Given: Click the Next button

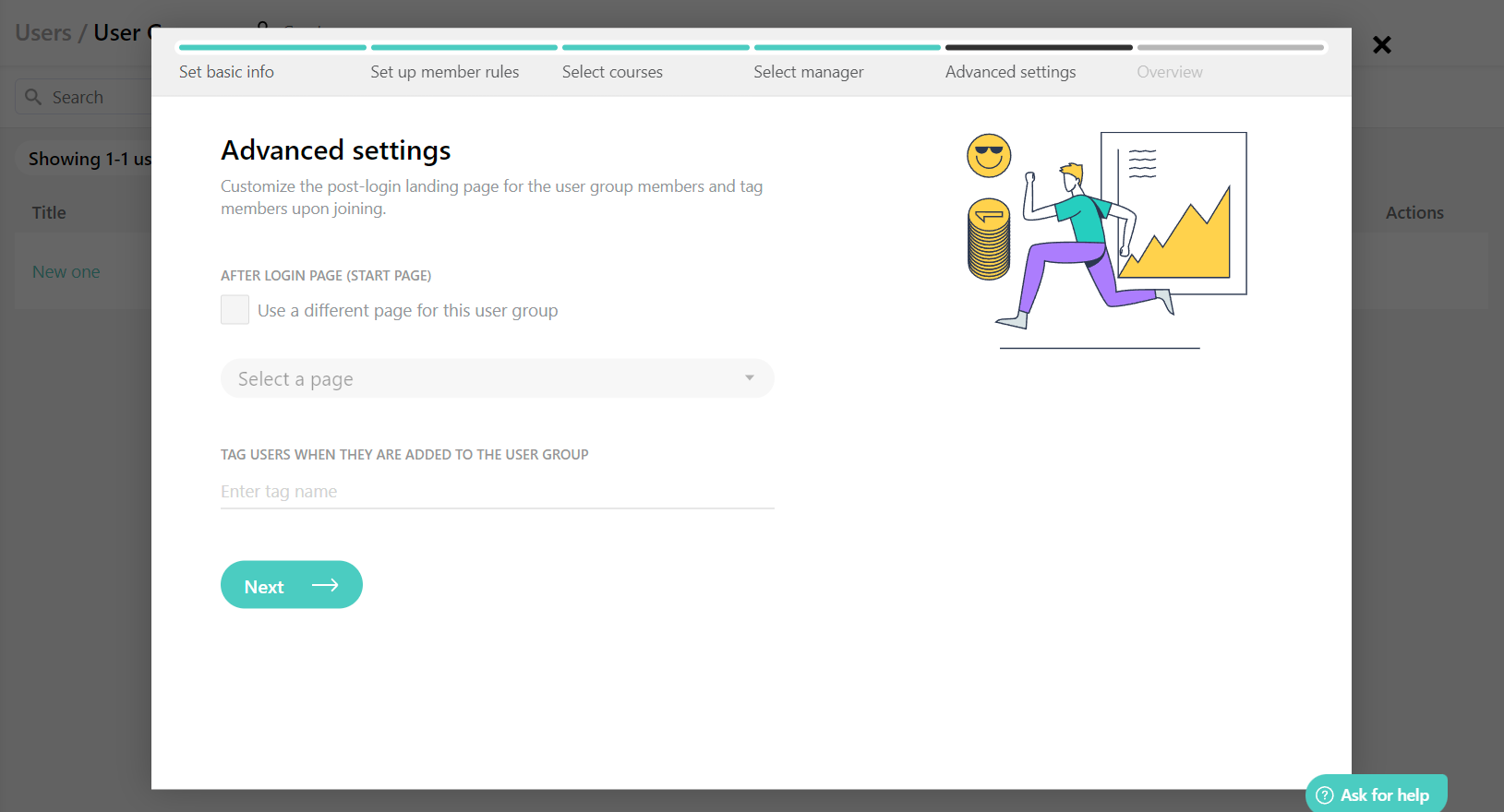Looking at the screenshot, I should 292,585.
